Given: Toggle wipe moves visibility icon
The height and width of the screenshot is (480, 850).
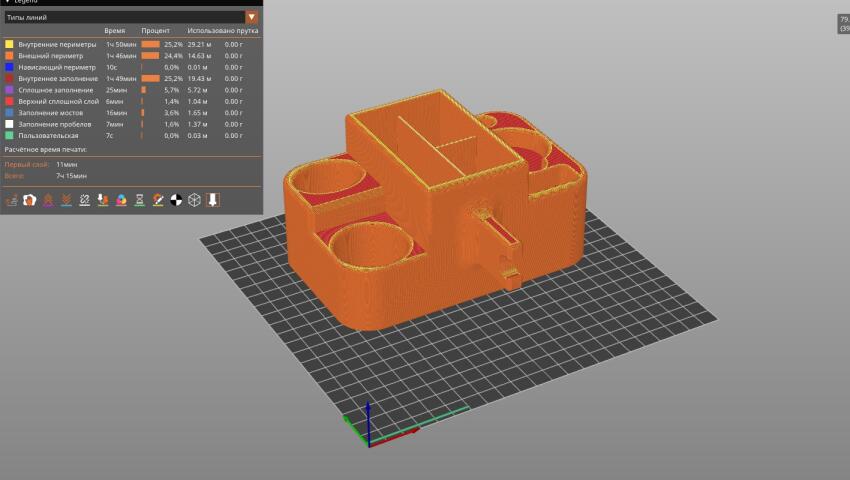Looking at the screenshot, I should (x=30, y=200).
